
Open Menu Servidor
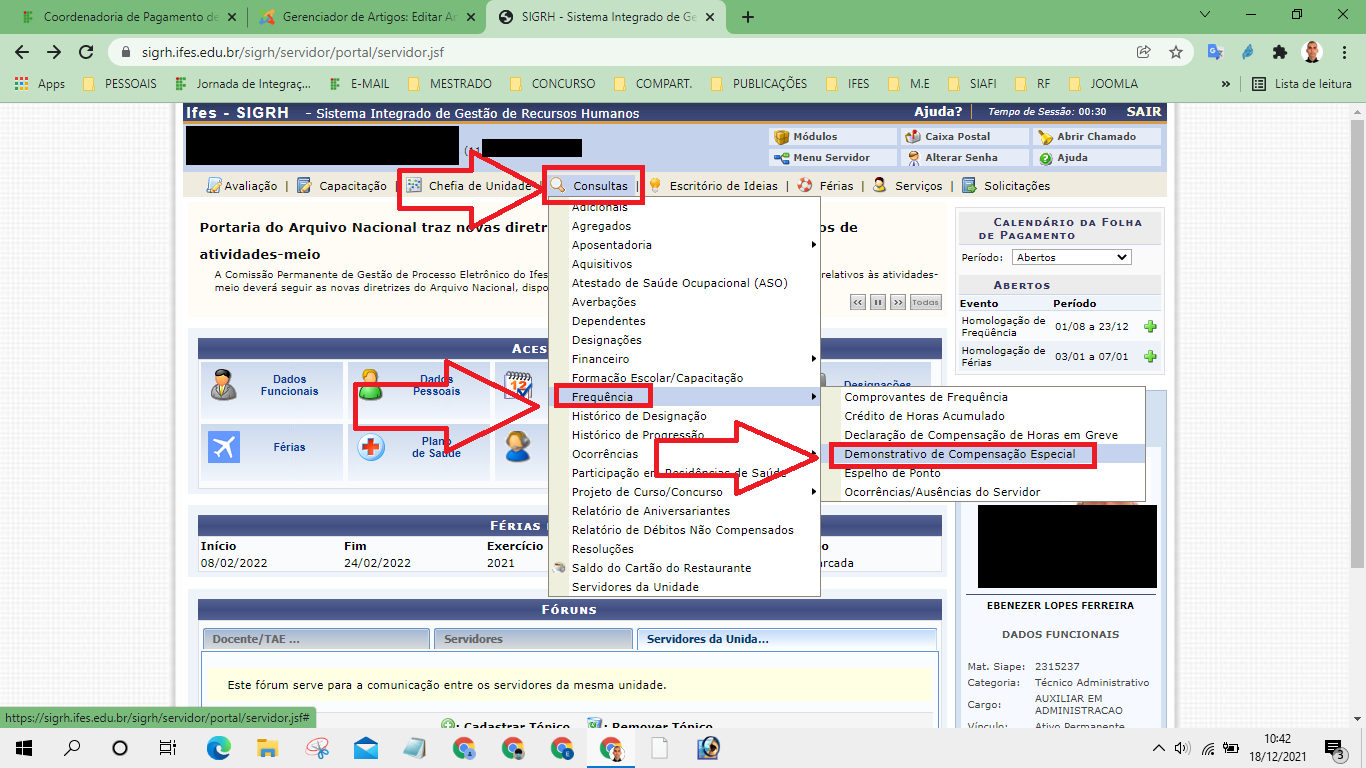point(833,158)
